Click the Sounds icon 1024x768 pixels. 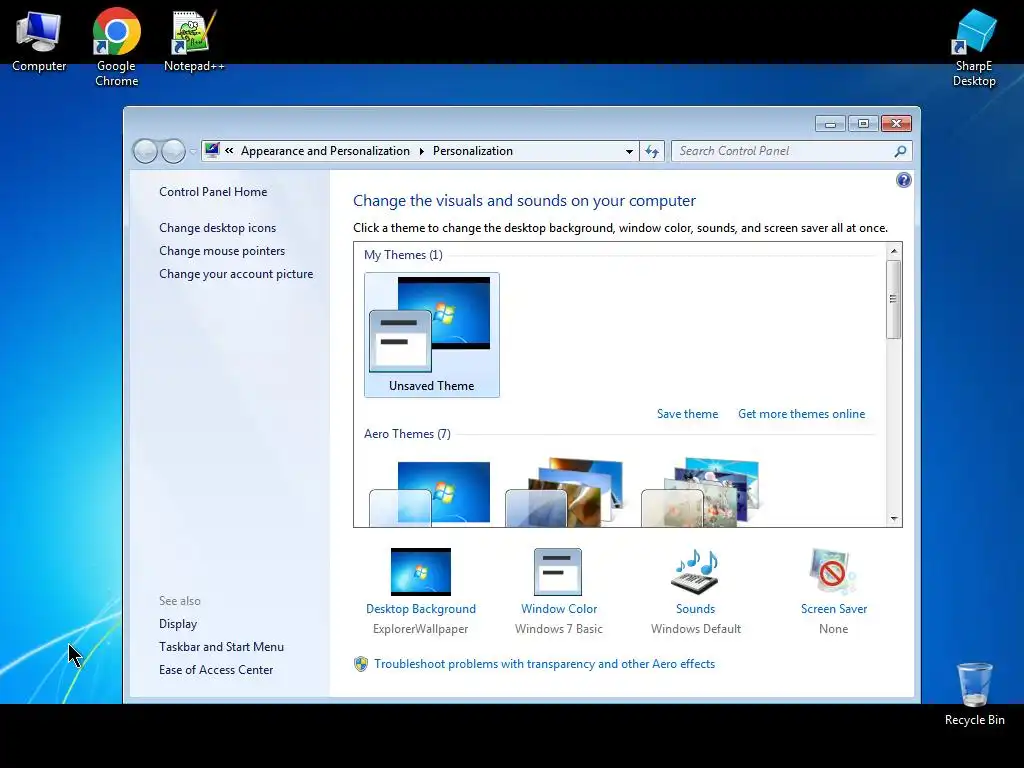696,571
